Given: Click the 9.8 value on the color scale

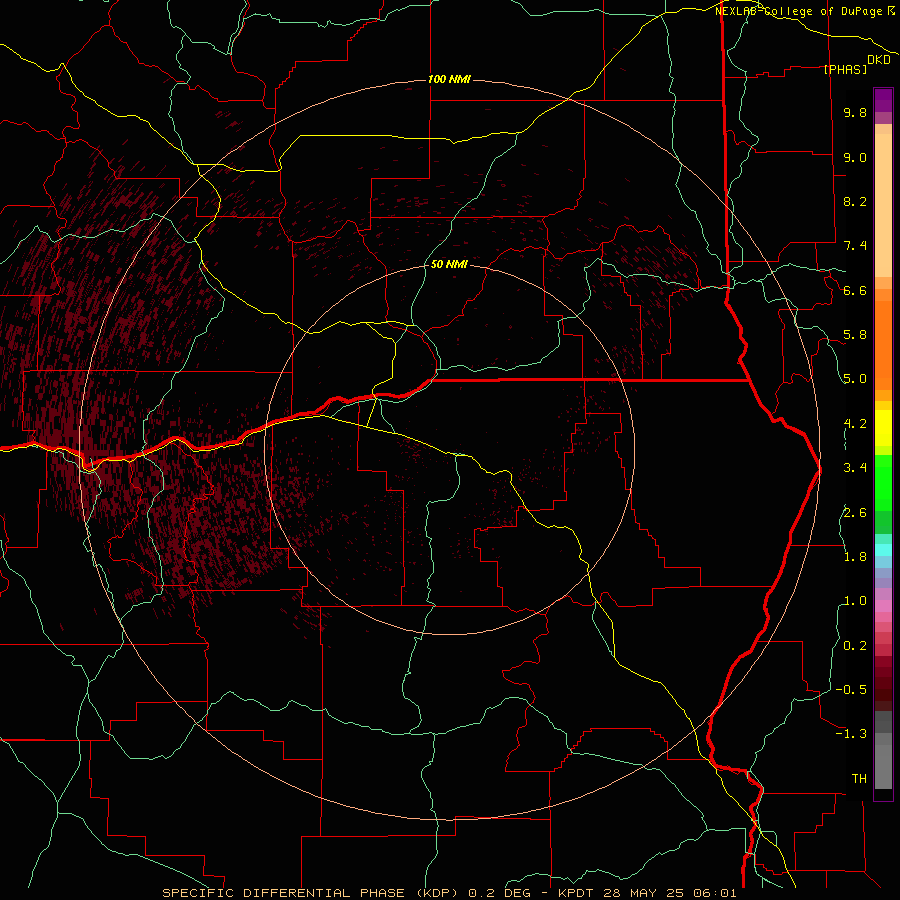Looking at the screenshot, I should [x=855, y=112].
